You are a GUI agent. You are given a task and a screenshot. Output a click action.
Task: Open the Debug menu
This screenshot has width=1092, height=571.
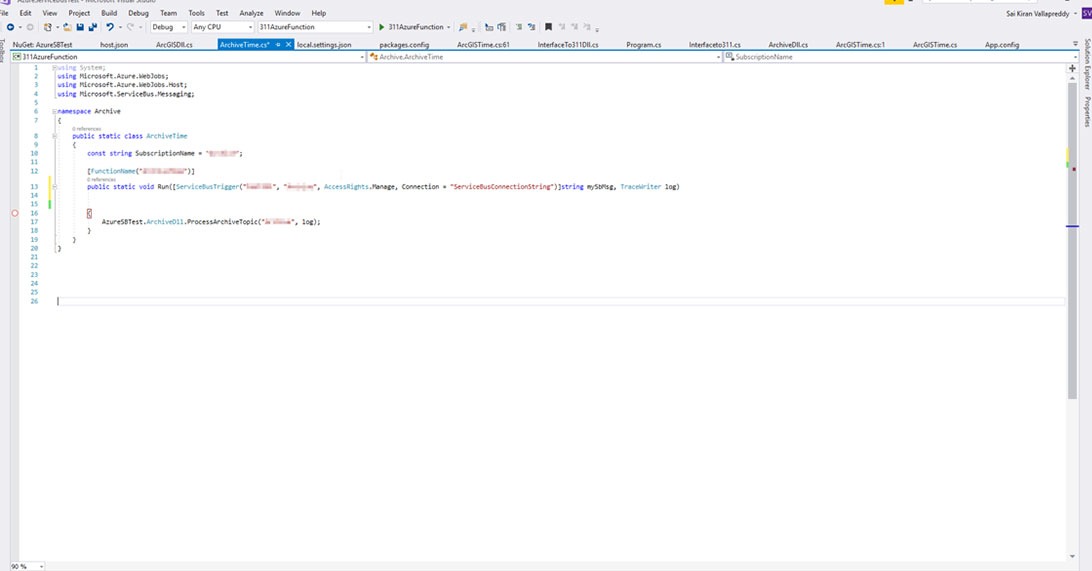coord(139,13)
